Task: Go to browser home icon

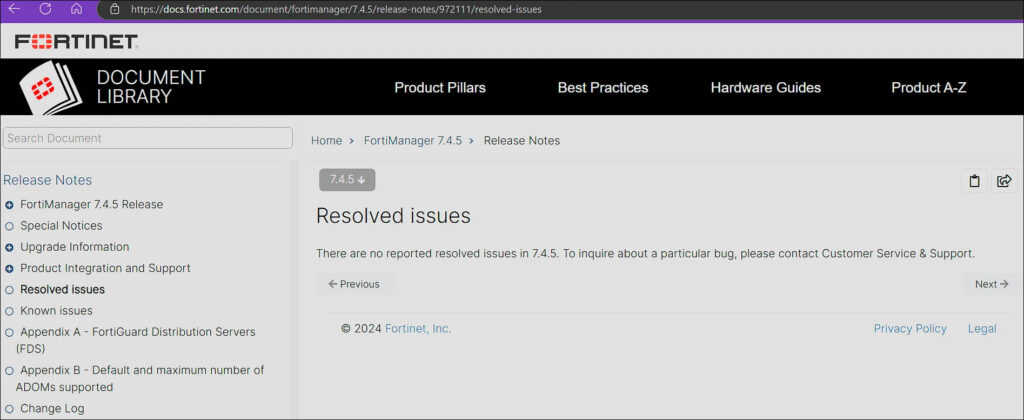Action: tap(76, 9)
